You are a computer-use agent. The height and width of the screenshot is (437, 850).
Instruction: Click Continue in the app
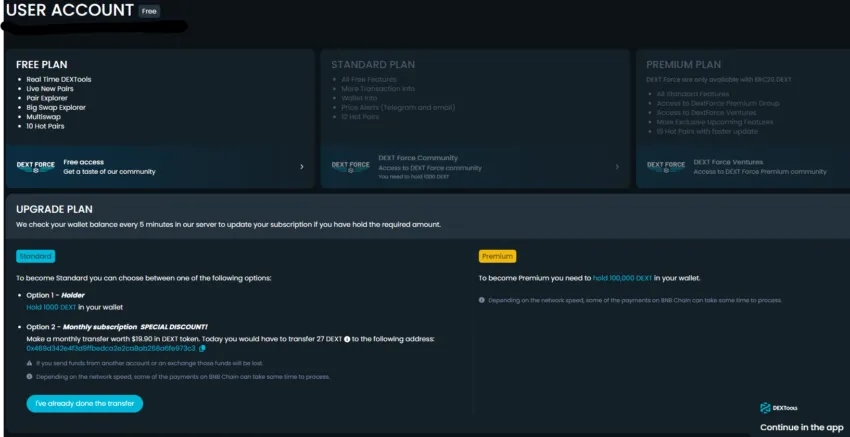(x=802, y=427)
